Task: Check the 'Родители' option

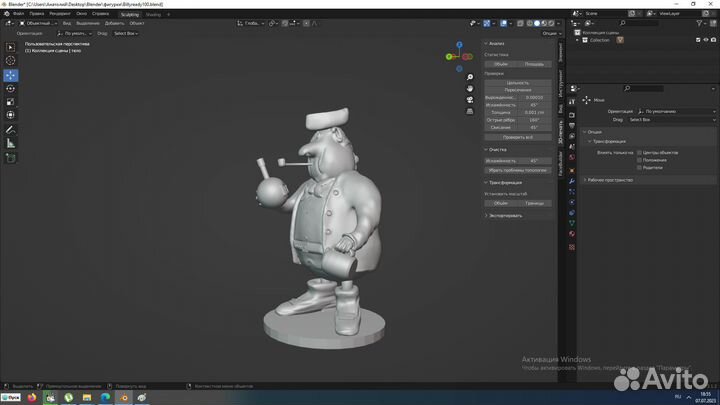Action: tap(639, 168)
